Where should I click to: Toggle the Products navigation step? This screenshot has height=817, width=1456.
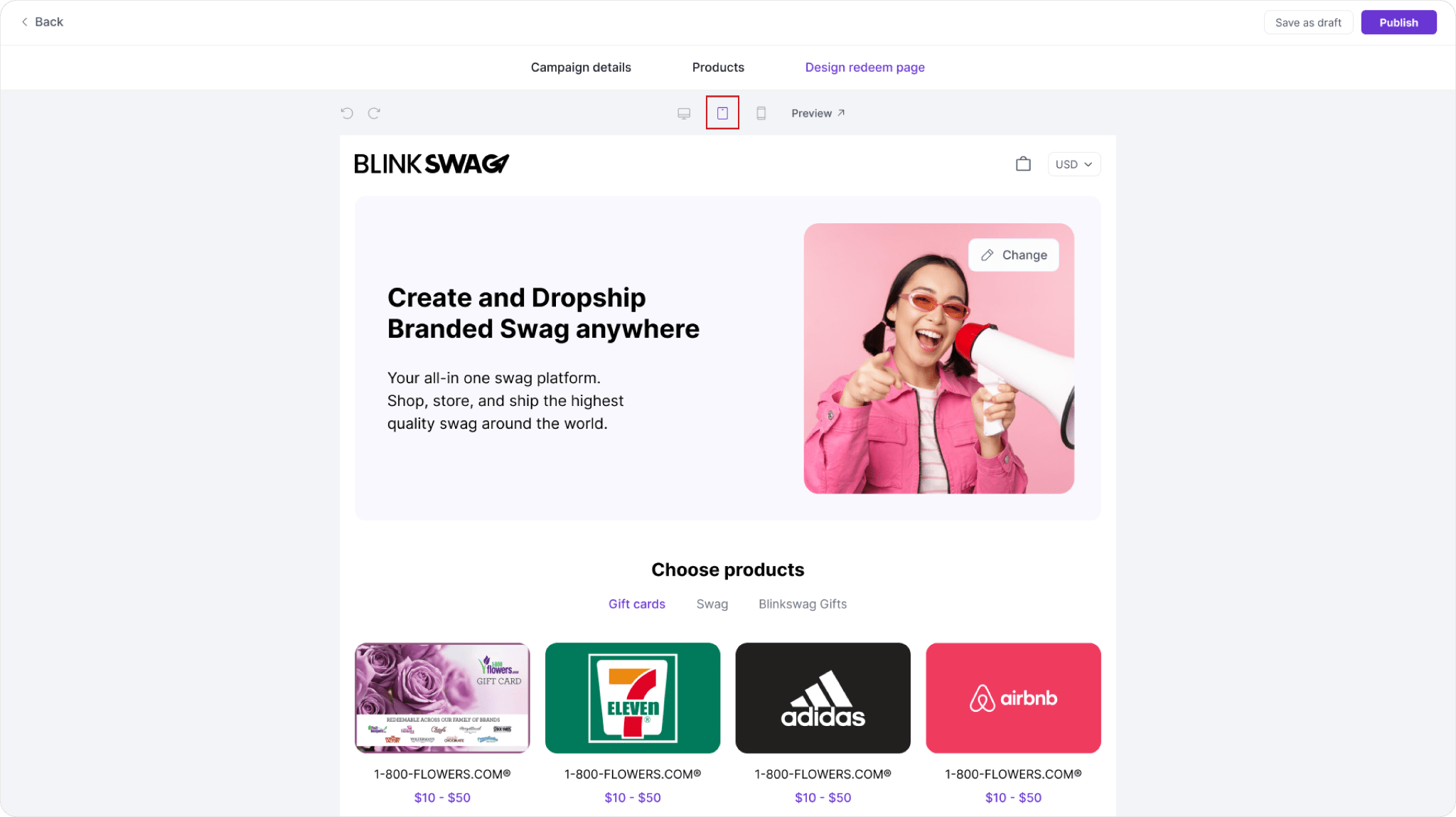717,66
